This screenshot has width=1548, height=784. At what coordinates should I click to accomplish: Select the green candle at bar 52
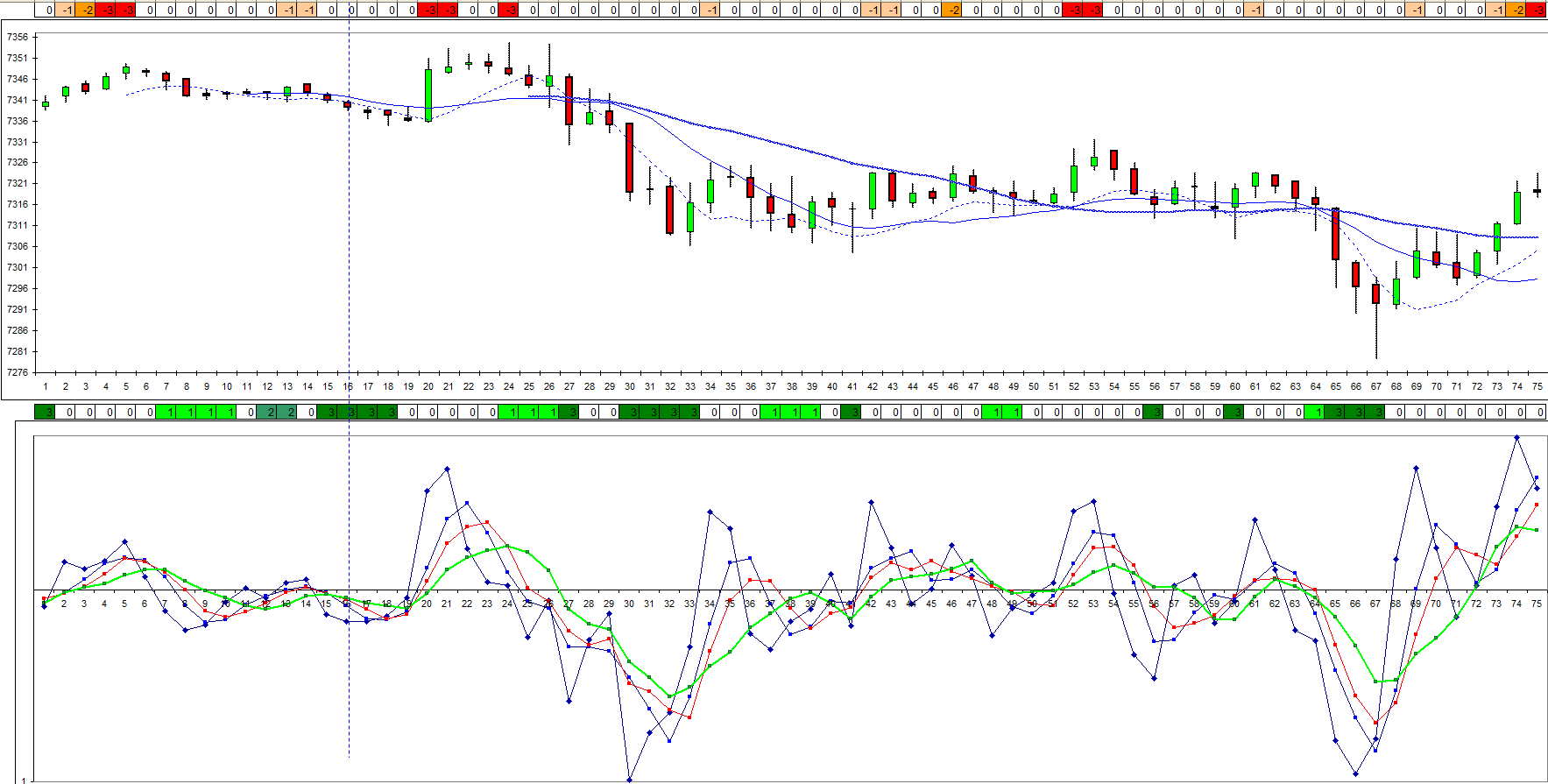pos(1074,179)
